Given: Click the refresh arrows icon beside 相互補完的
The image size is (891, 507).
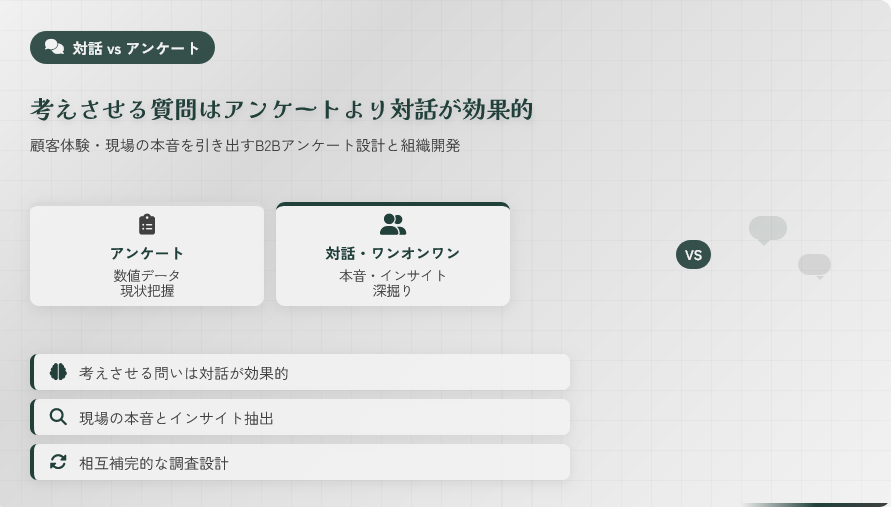Looking at the screenshot, I should (x=58, y=462).
